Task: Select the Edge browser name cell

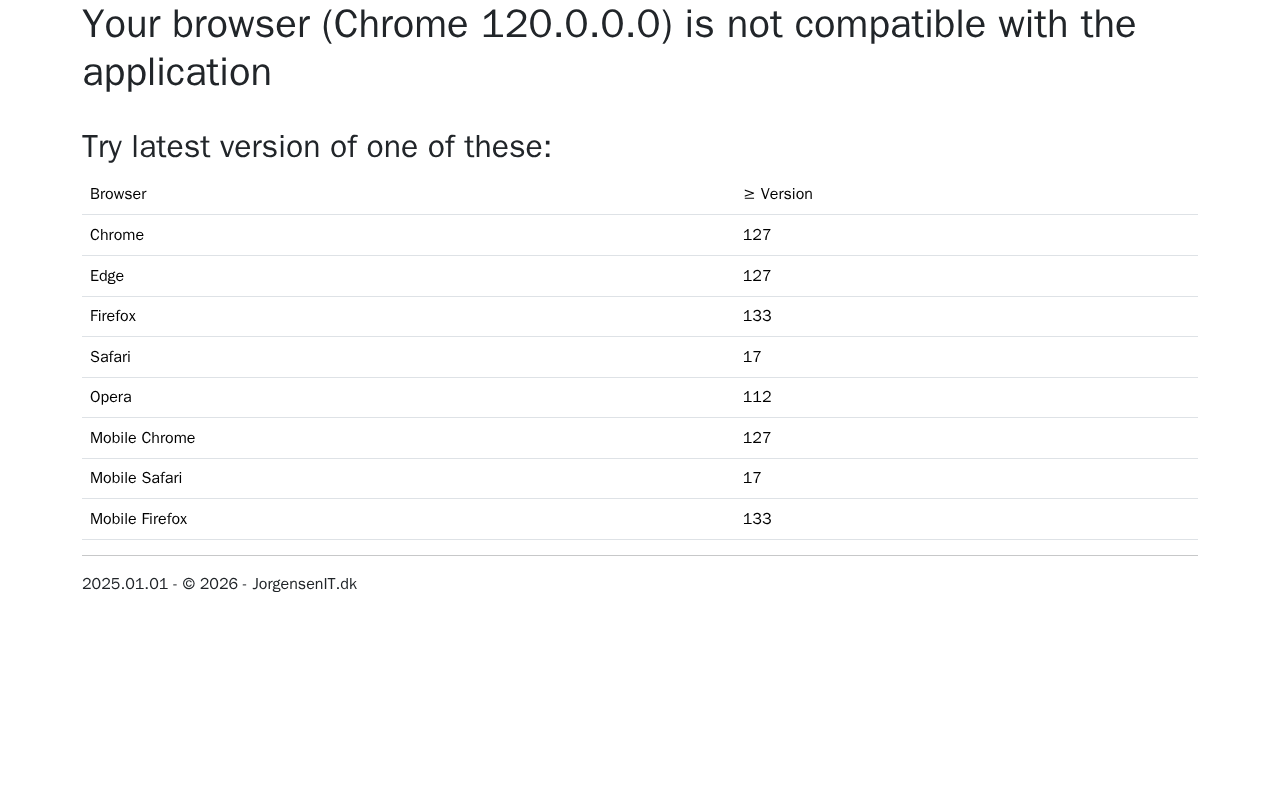Action: coord(107,276)
